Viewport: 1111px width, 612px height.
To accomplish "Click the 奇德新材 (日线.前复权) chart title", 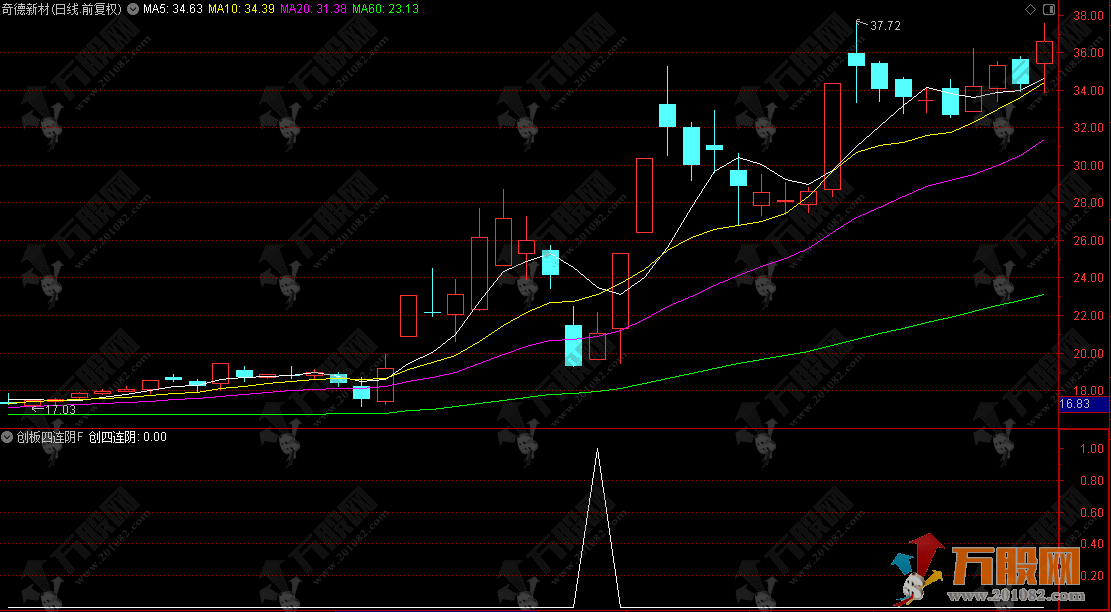I will point(62,9).
